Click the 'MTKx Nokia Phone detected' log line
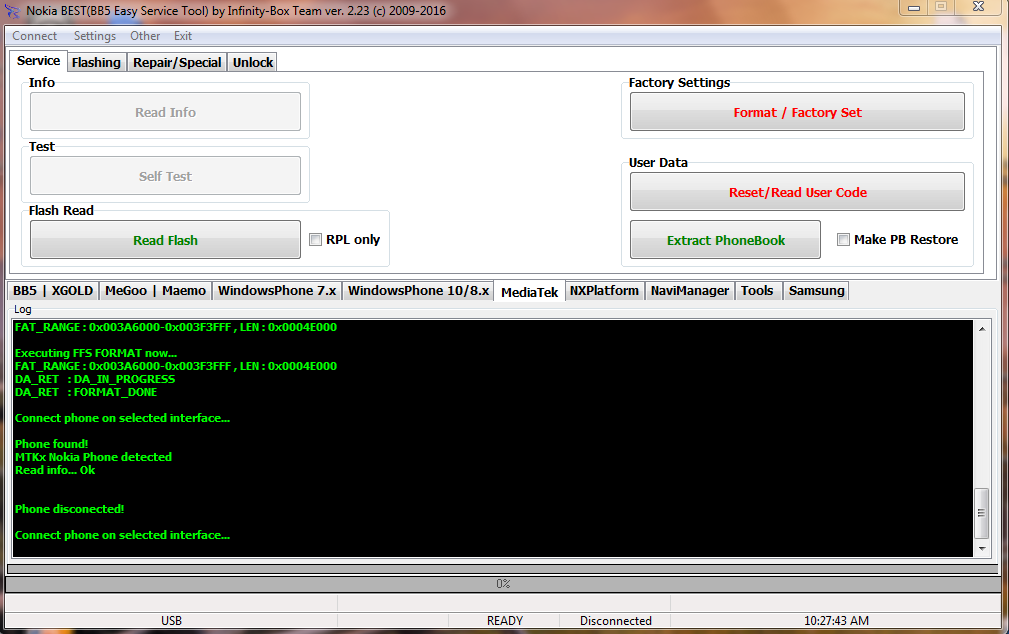 (x=93, y=457)
